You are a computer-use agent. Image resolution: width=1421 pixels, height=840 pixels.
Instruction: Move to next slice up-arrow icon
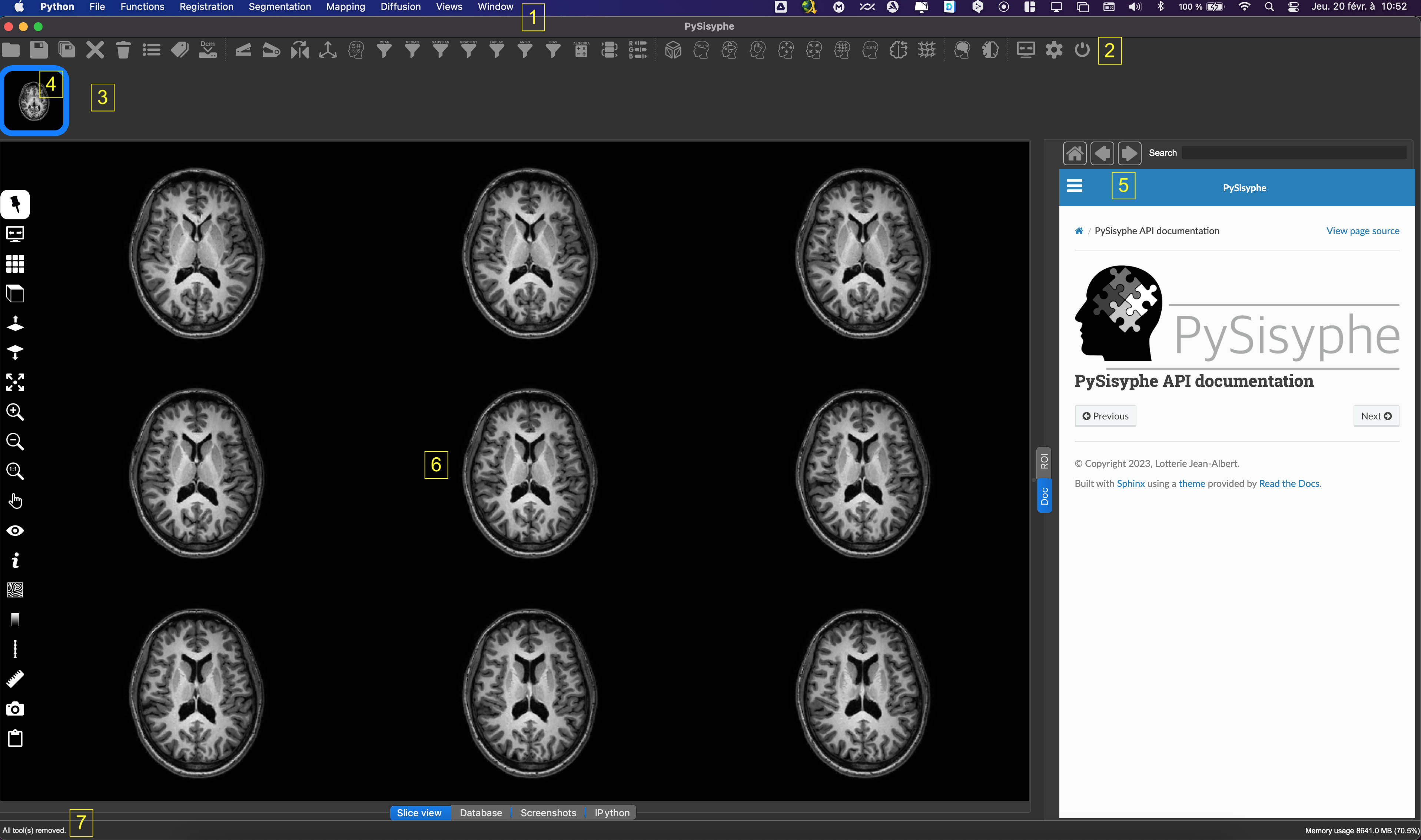[15, 323]
